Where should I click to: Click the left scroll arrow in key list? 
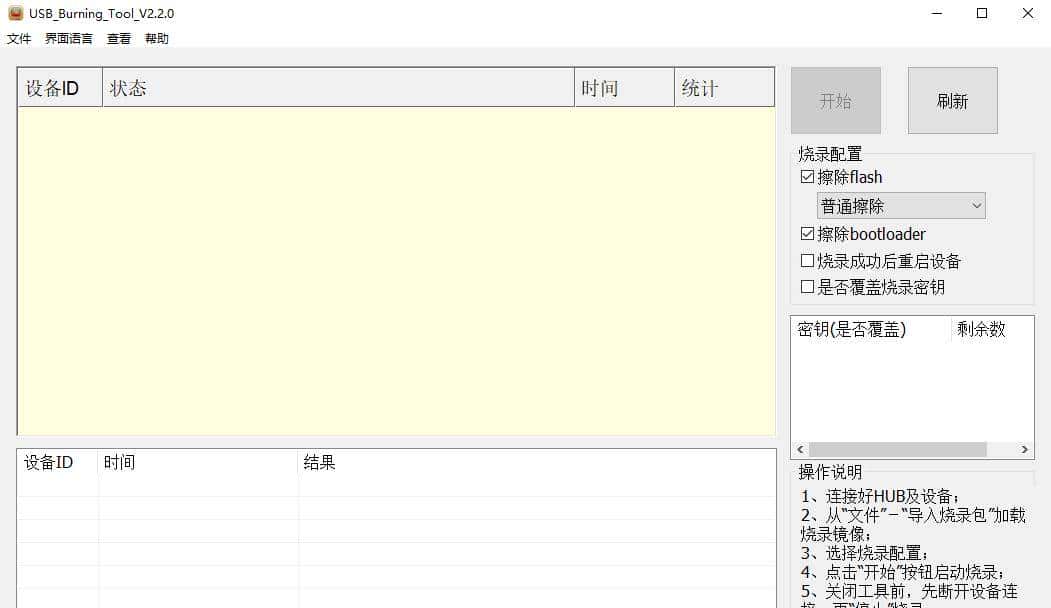pyautogui.click(x=799, y=450)
